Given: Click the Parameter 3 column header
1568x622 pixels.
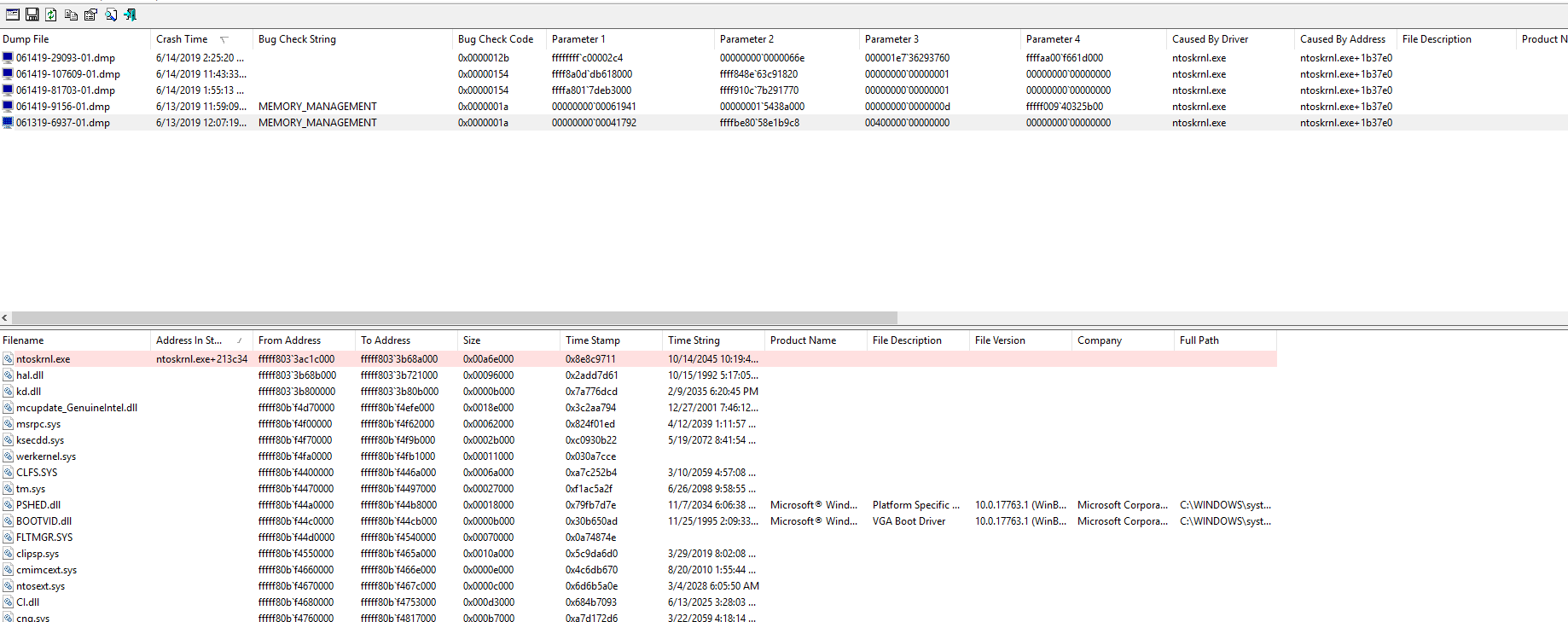Looking at the screenshot, I should click(940, 39).
